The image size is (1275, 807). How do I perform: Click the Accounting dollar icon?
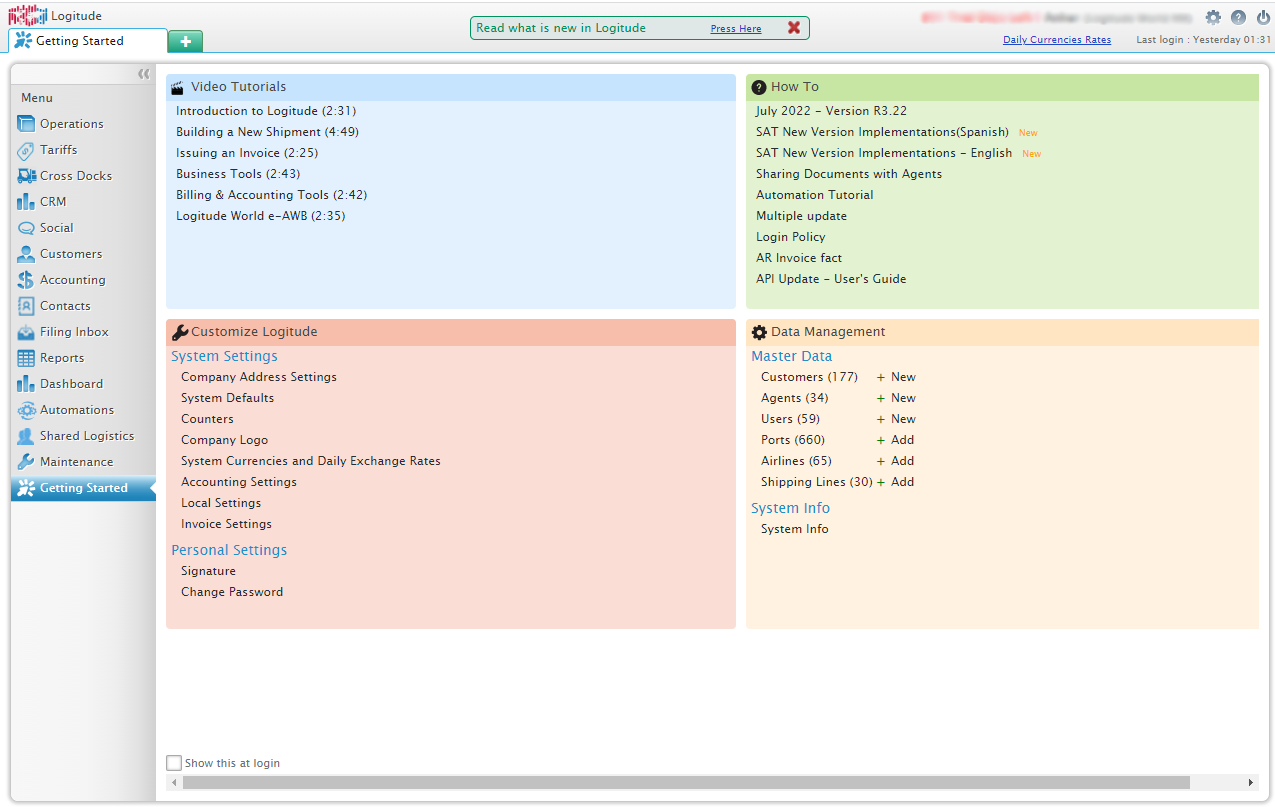[26, 280]
